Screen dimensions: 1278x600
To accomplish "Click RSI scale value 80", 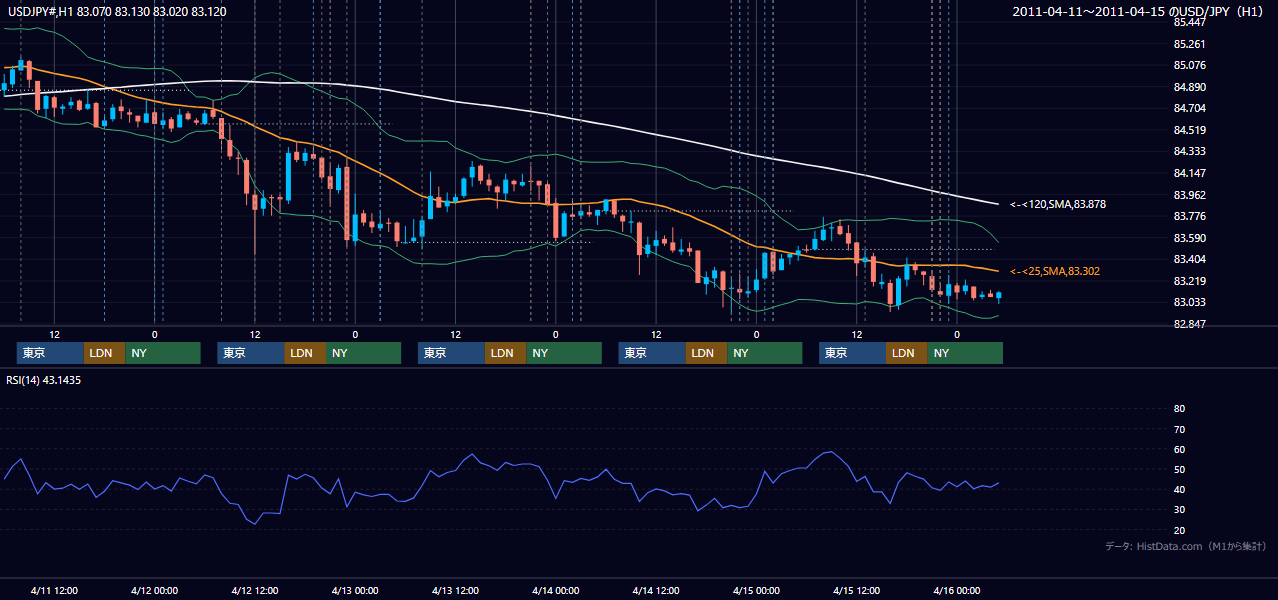I will point(1179,409).
